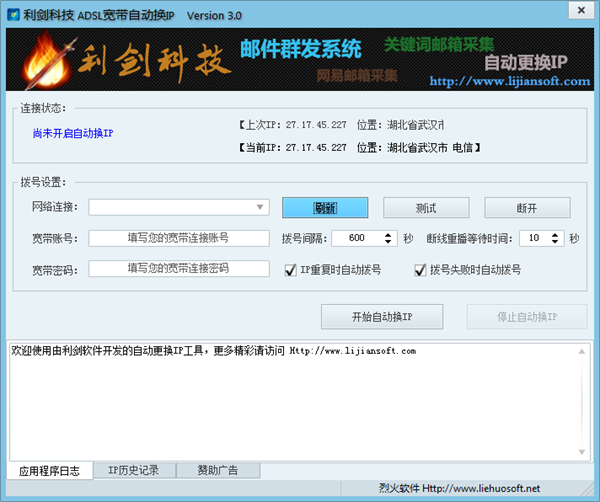Click 断线重播等待时间 value field 10
Viewport: 600px width, 502px height.
pos(534,238)
